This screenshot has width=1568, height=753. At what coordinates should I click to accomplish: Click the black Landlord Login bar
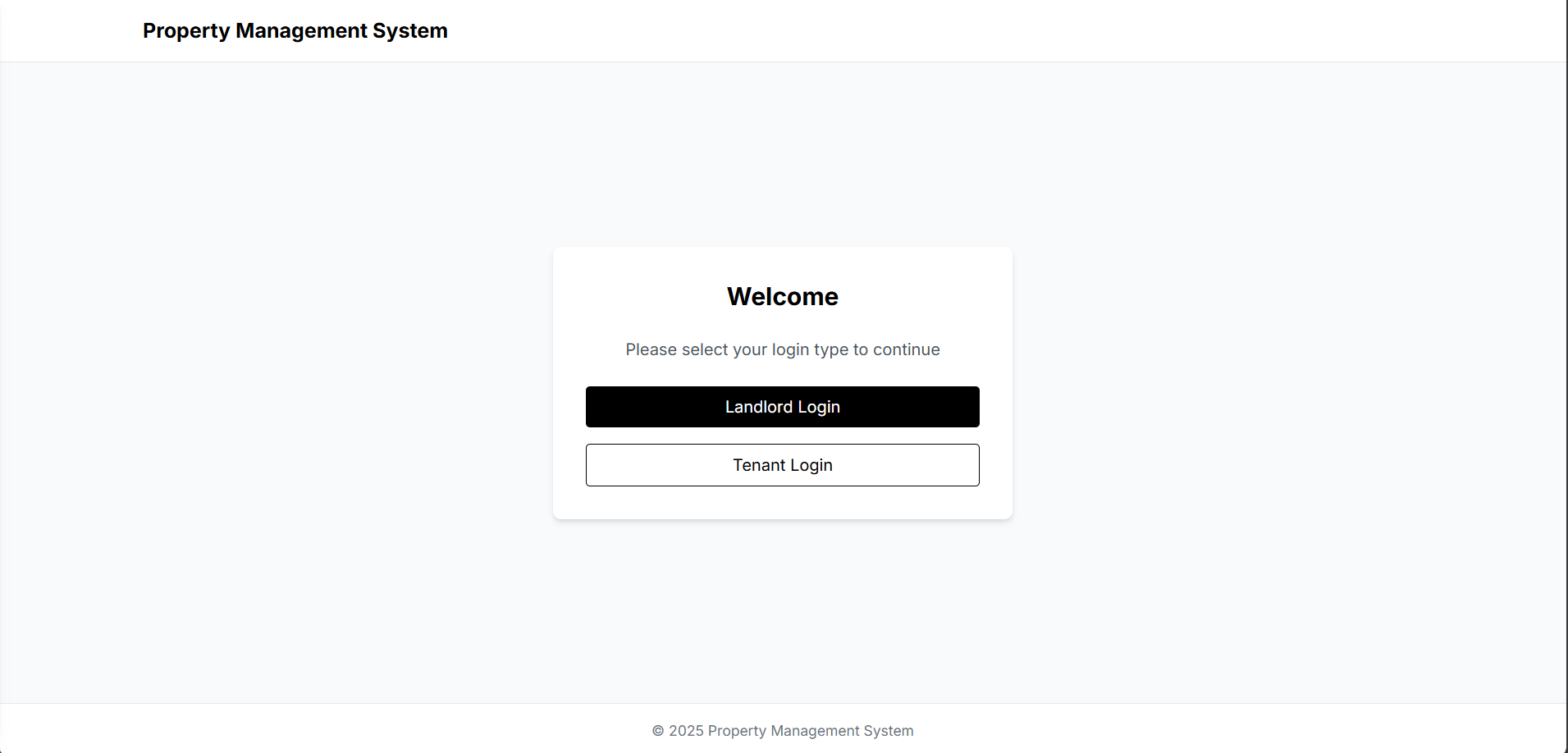pos(782,406)
